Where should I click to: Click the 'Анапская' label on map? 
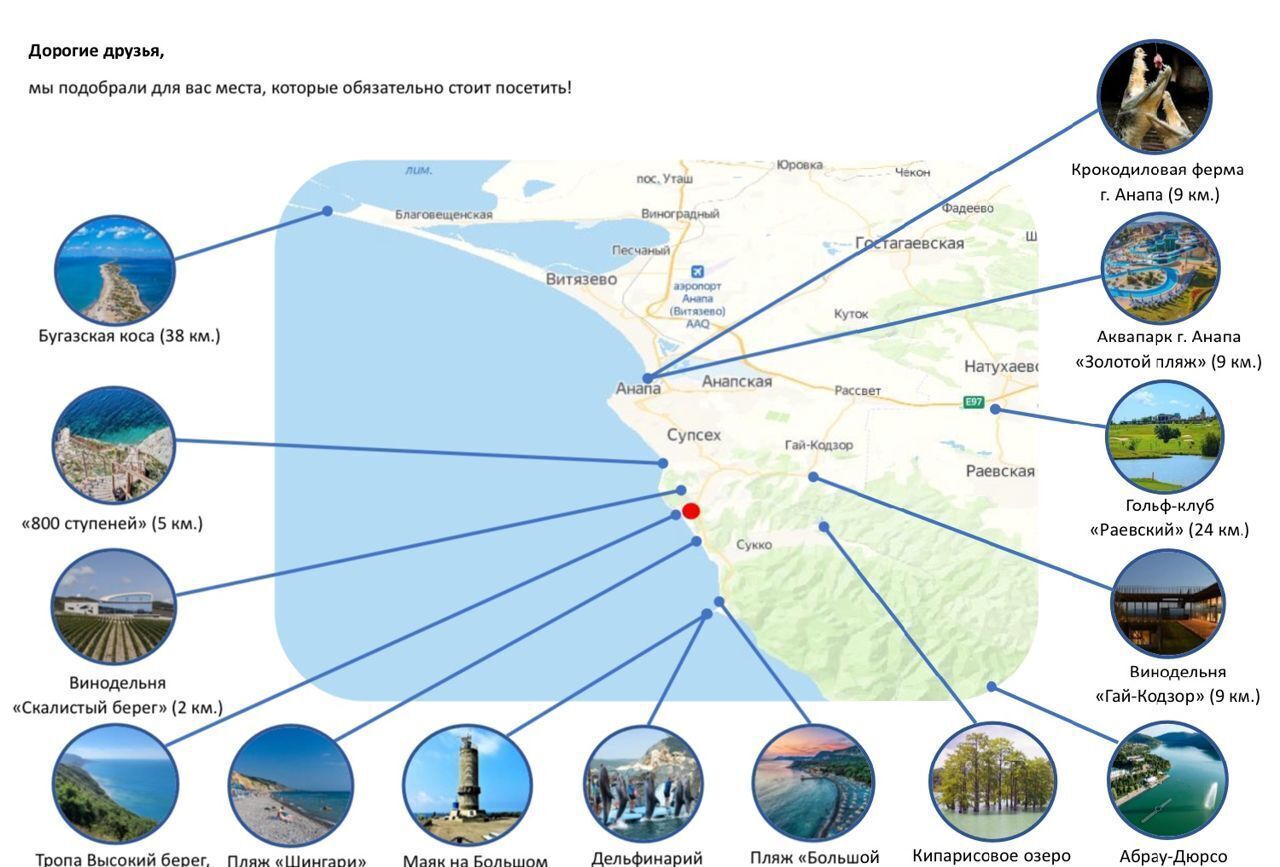tap(737, 382)
